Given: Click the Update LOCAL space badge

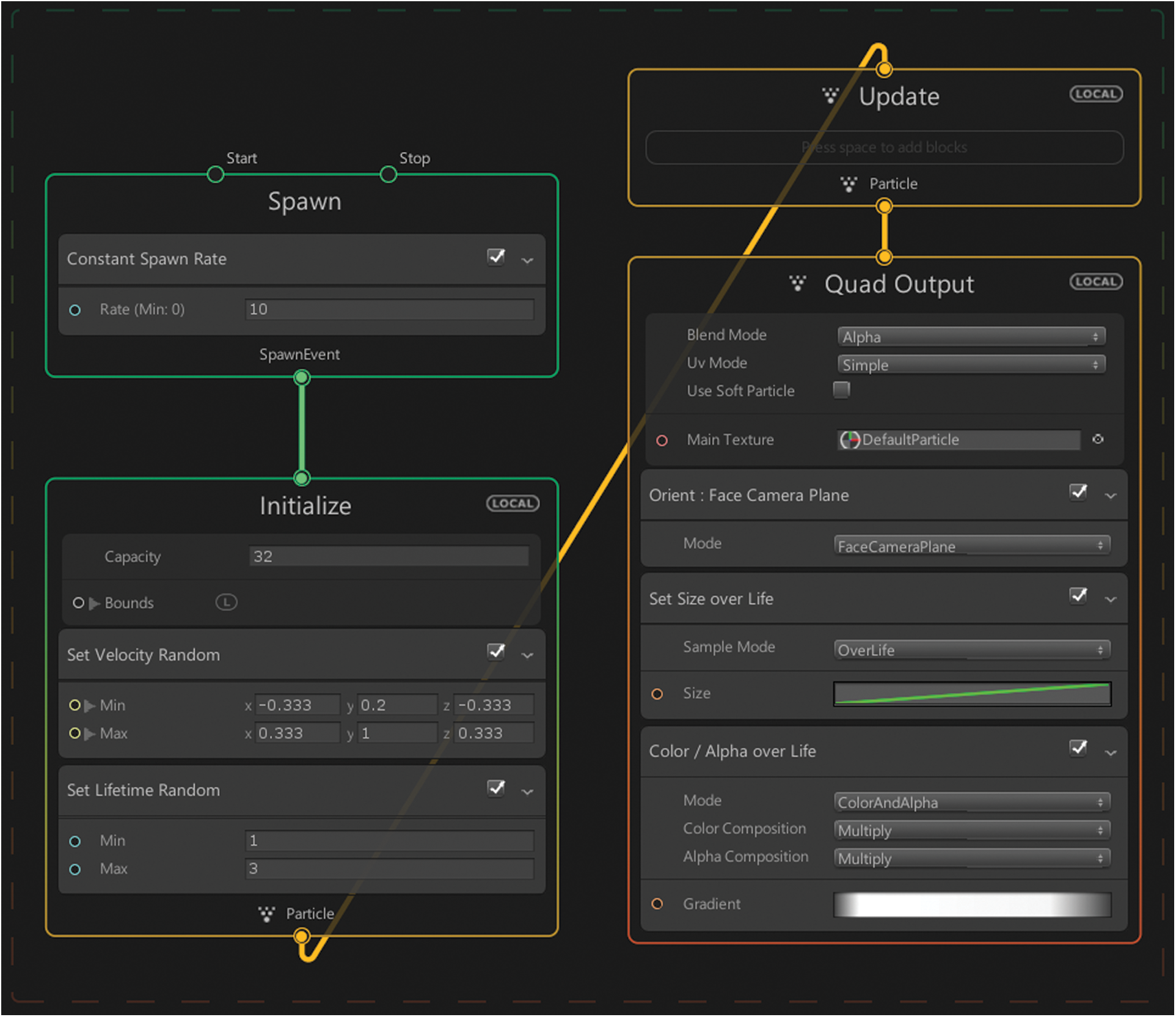Looking at the screenshot, I should pyautogui.click(x=1096, y=94).
